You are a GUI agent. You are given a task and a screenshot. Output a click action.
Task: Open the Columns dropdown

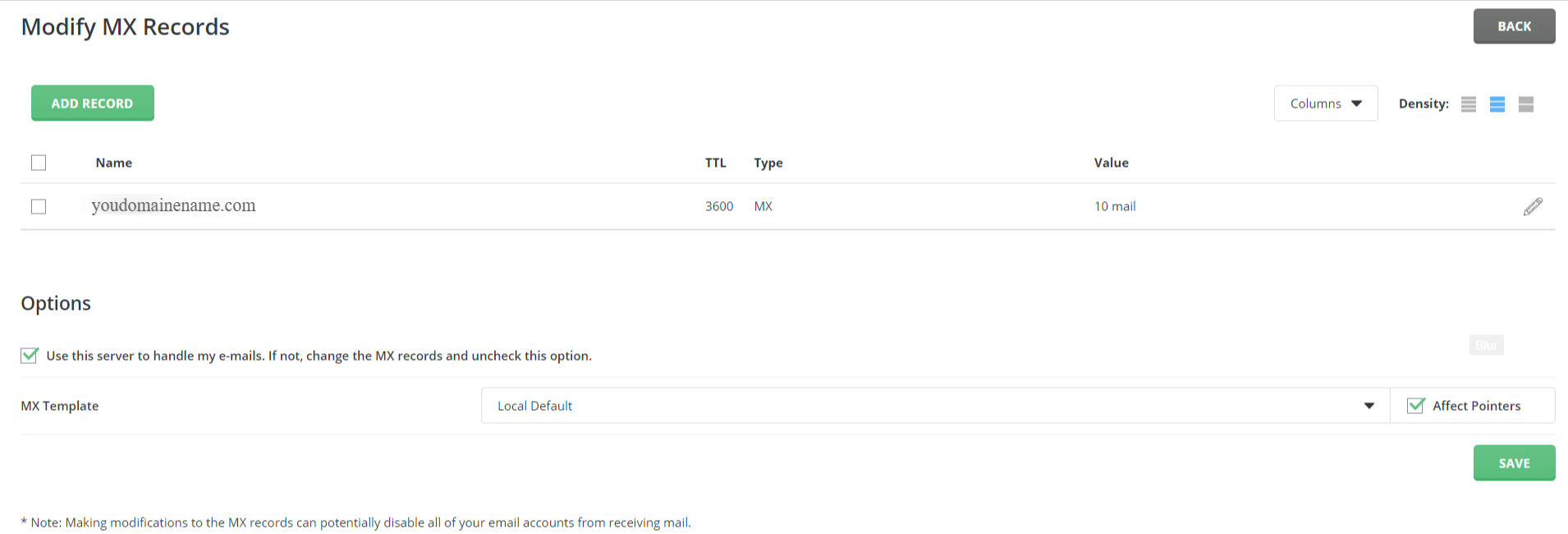(x=1326, y=104)
